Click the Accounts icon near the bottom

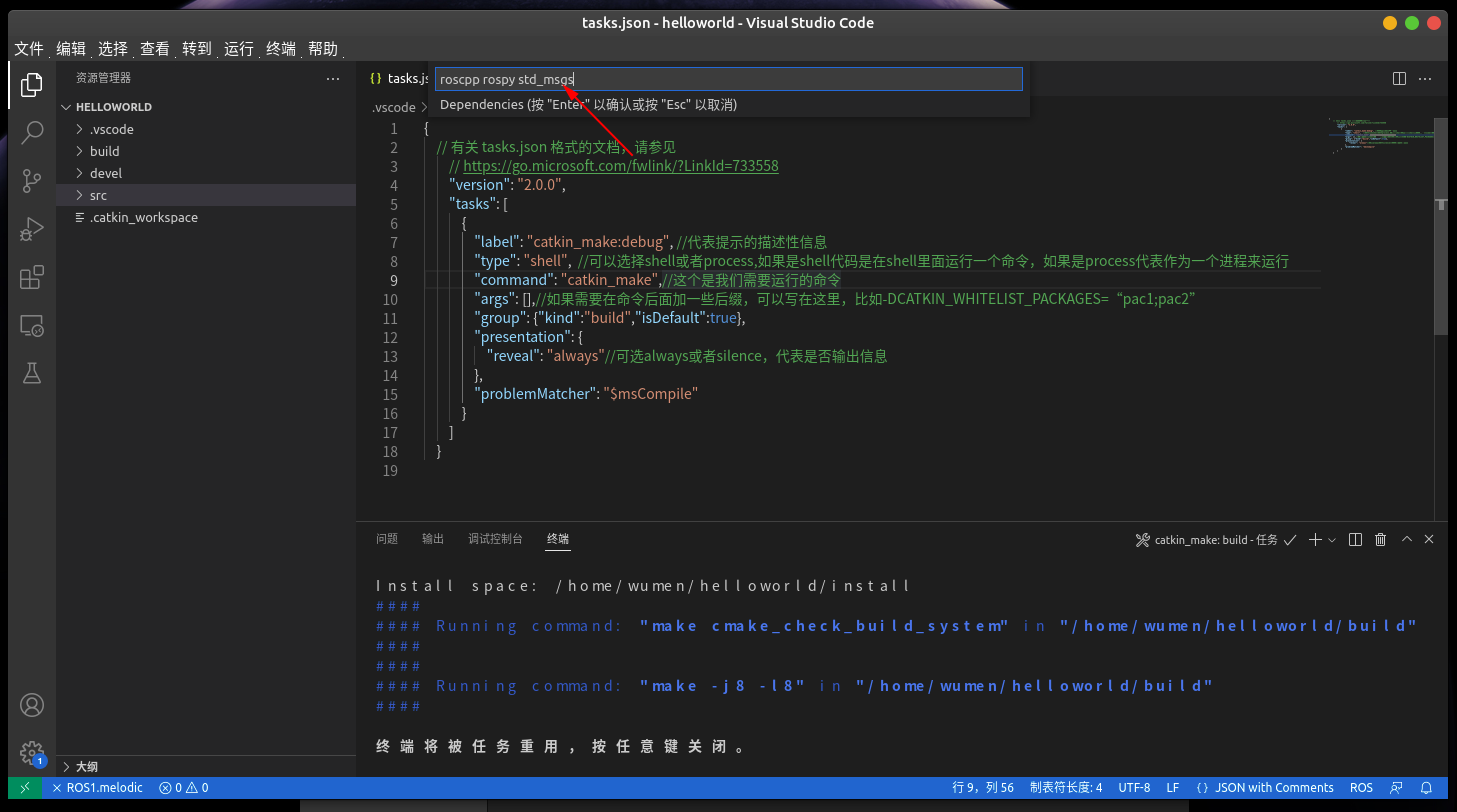tap(31, 705)
